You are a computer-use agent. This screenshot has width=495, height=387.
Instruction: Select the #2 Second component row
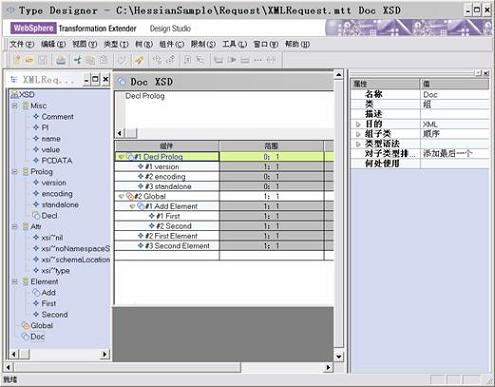166,226
